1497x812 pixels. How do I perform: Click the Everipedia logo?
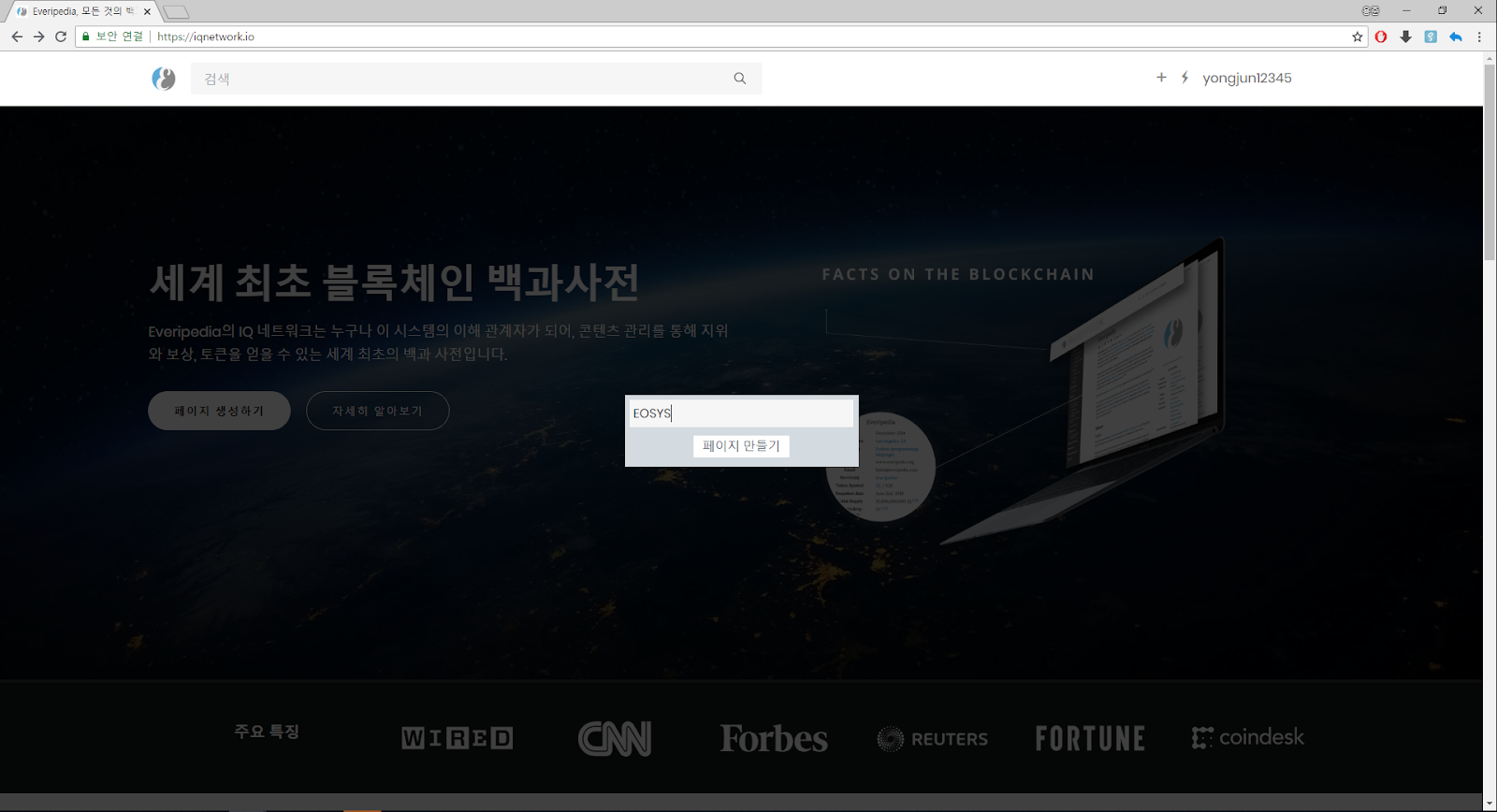click(x=164, y=79)
